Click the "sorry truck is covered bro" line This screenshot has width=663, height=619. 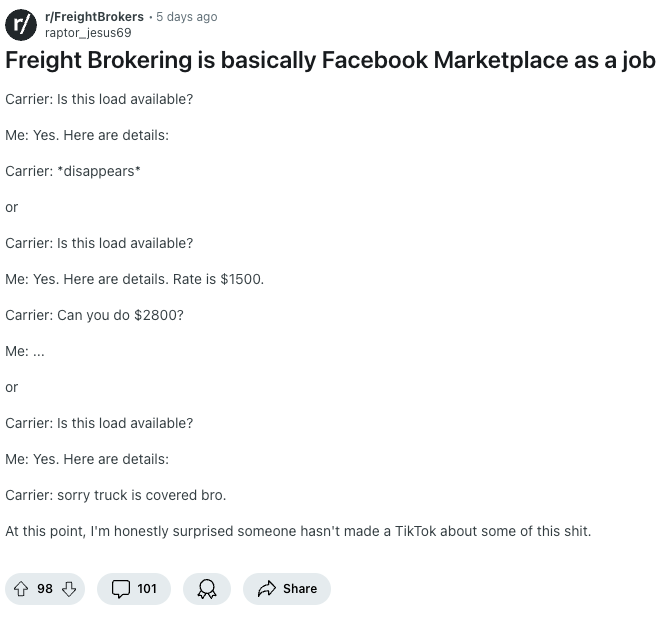click(x=116, y=495)
